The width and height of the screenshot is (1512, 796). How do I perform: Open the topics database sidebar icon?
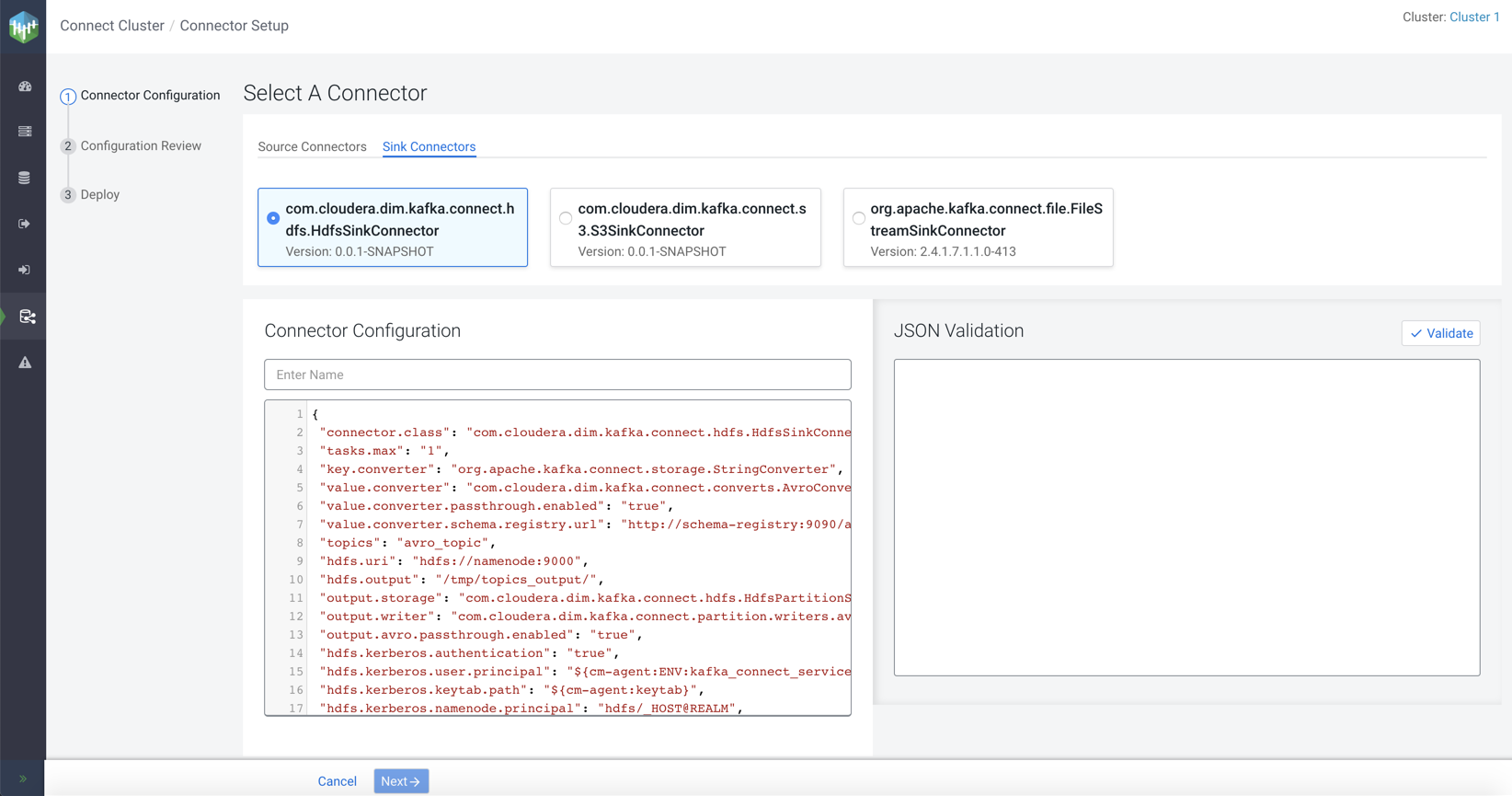pyautogui.click(x=25, y=178)
